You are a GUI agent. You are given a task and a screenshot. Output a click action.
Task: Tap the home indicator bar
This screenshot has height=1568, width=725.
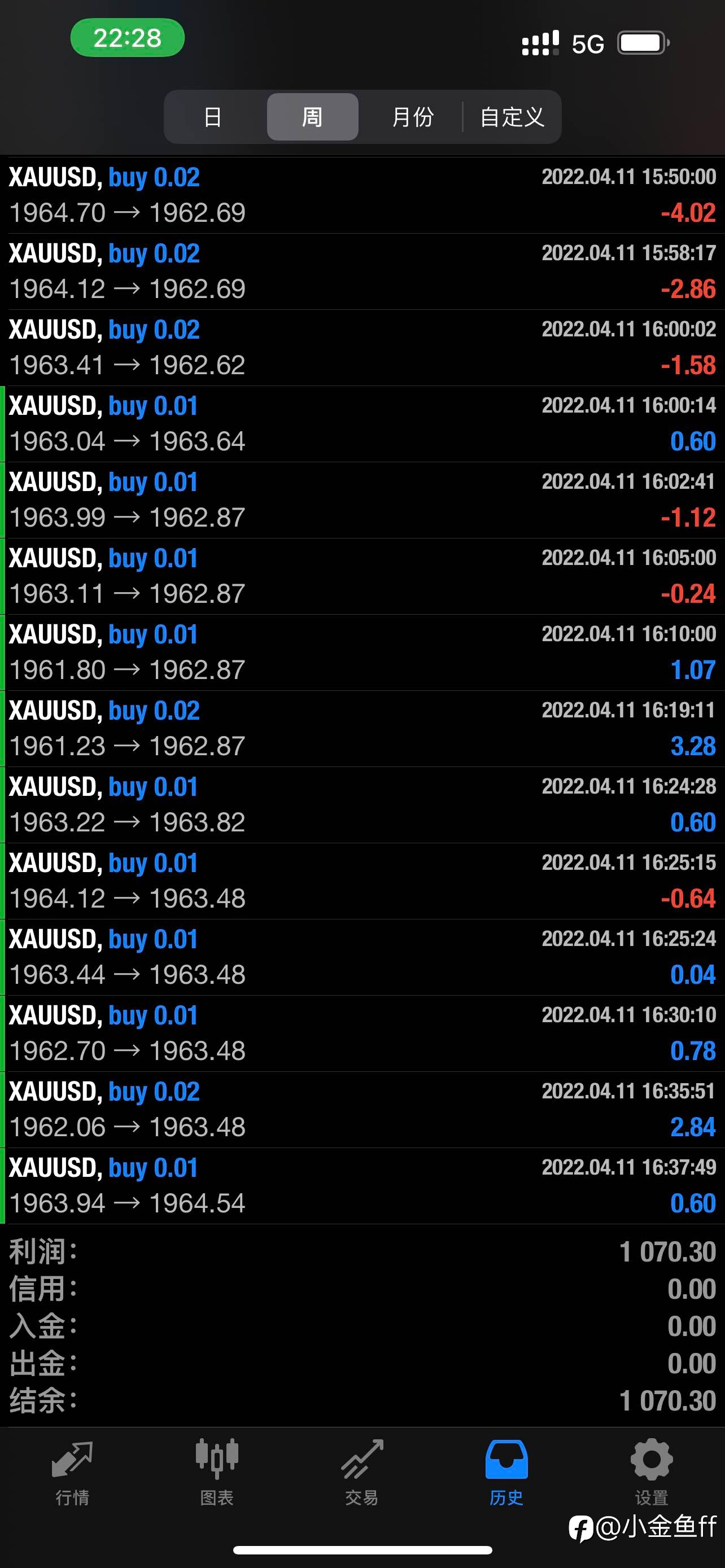[362, 1550]
